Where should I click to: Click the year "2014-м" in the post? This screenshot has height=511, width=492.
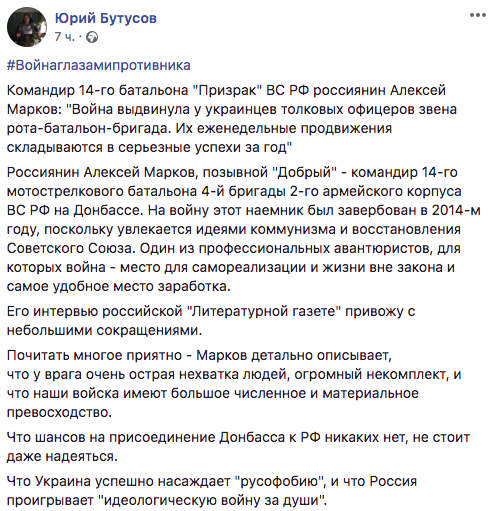click(x=456, y=211)
